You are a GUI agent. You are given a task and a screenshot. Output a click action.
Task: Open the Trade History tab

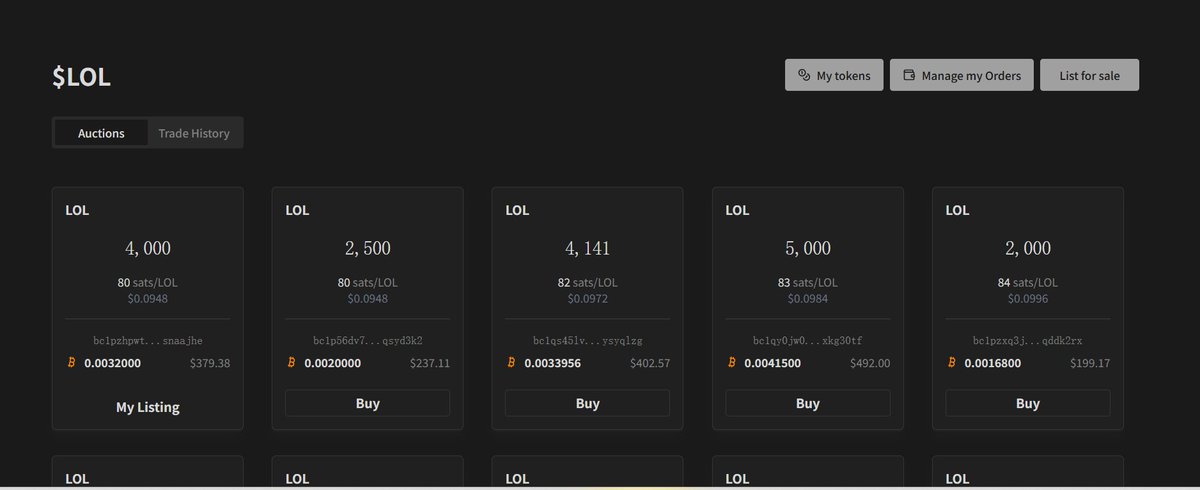(x=194, y=133)
